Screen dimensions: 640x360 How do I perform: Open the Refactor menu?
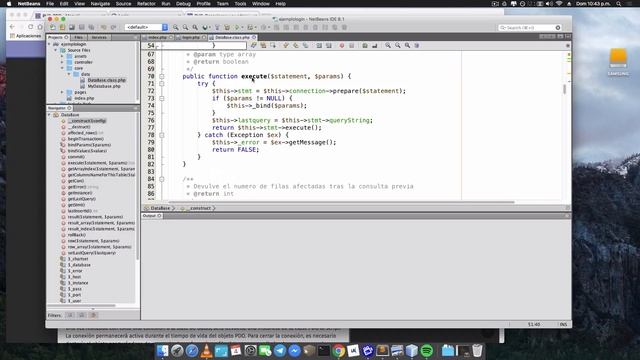(x=146, y=4)
